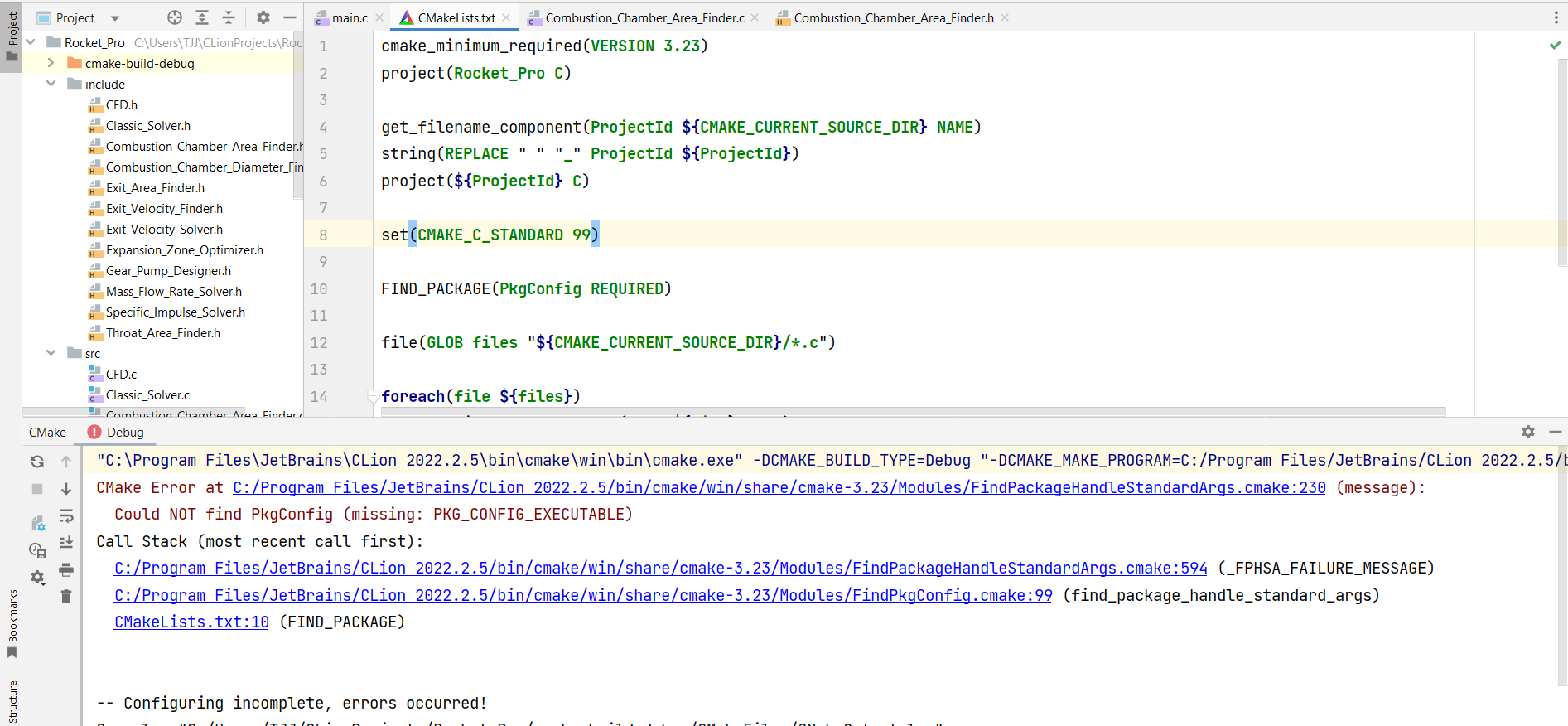Open CMake settings from the left toolbar
The height and width of the screenshot is (726, 1568).
pos(37,523)
